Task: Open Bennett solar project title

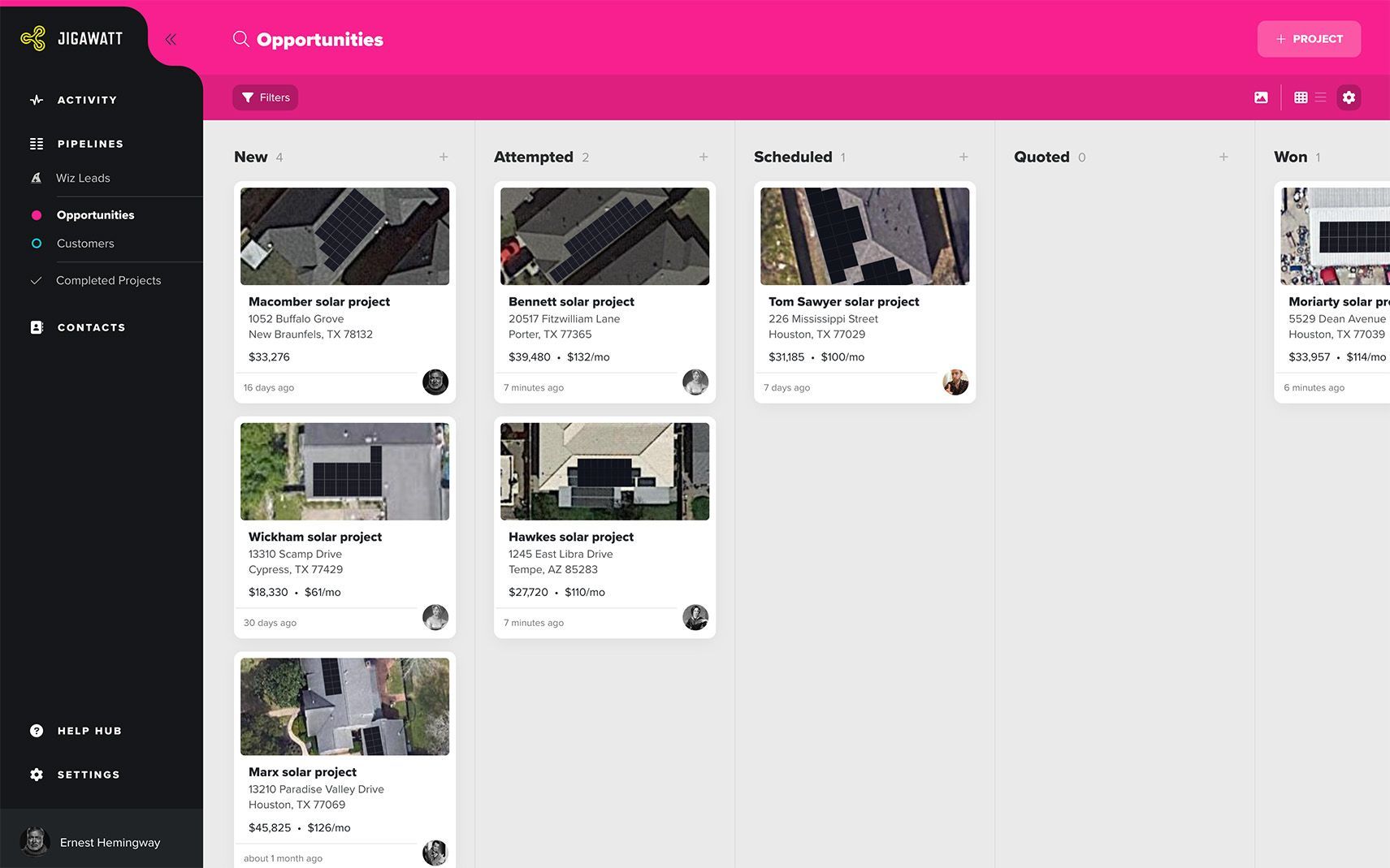Action: [x=571, y=301]
